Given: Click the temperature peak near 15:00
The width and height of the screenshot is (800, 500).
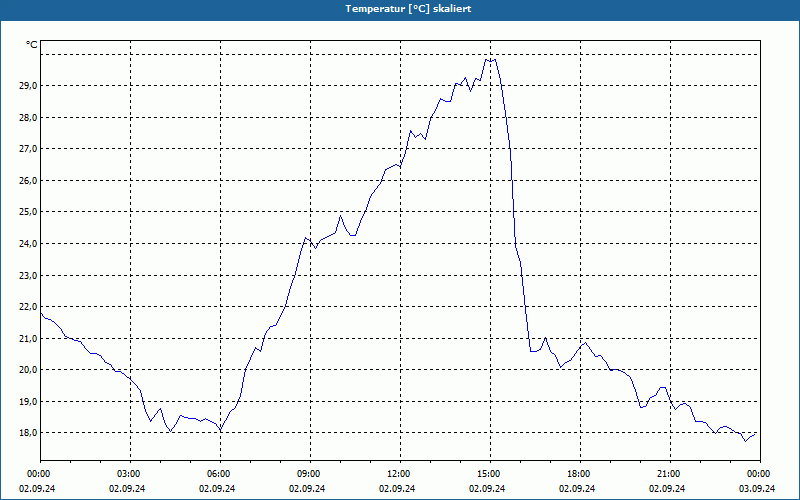Looking at the screenshot, I should pos(490,60).
